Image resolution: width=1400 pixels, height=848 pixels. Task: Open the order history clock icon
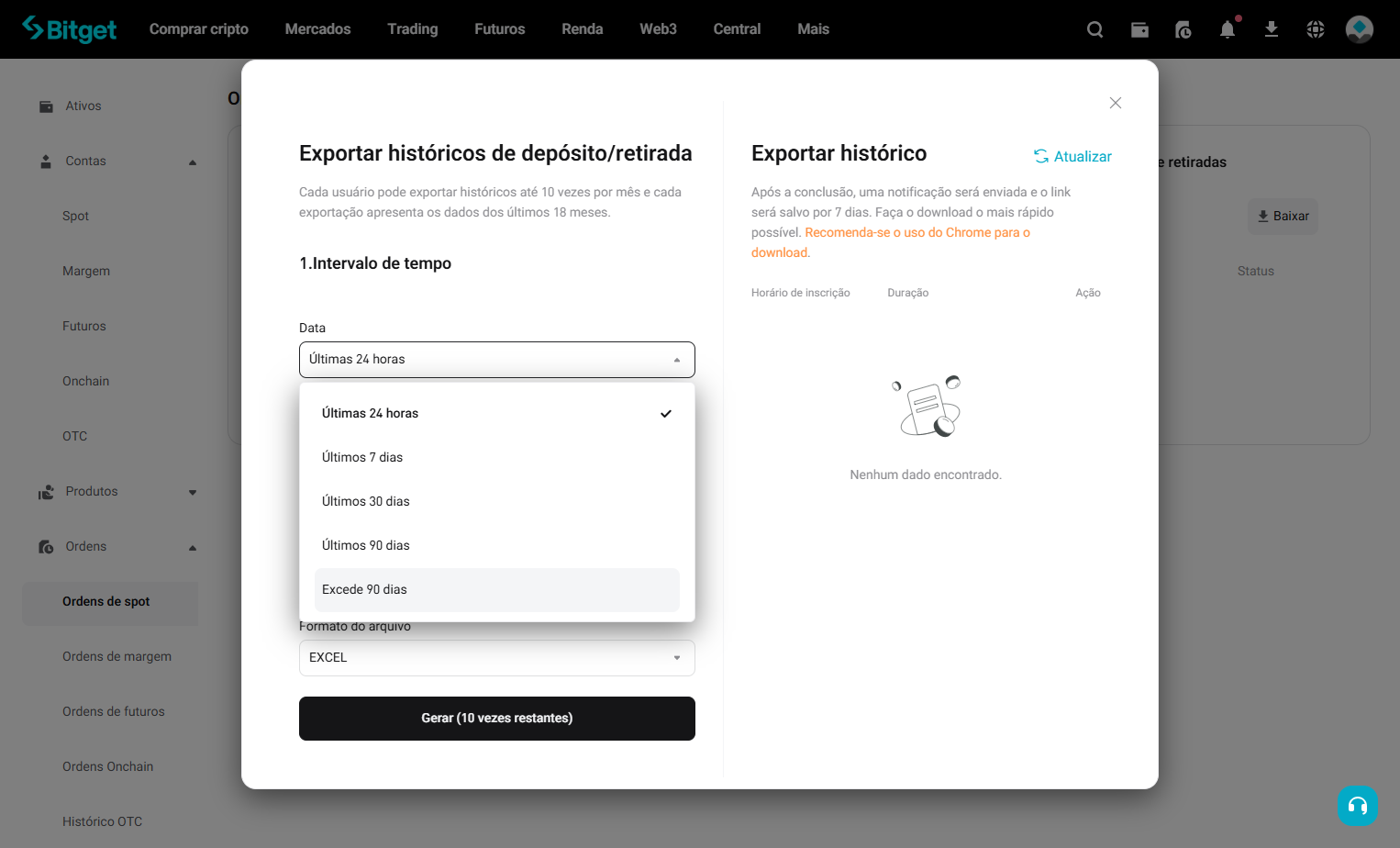point(1183,29)
